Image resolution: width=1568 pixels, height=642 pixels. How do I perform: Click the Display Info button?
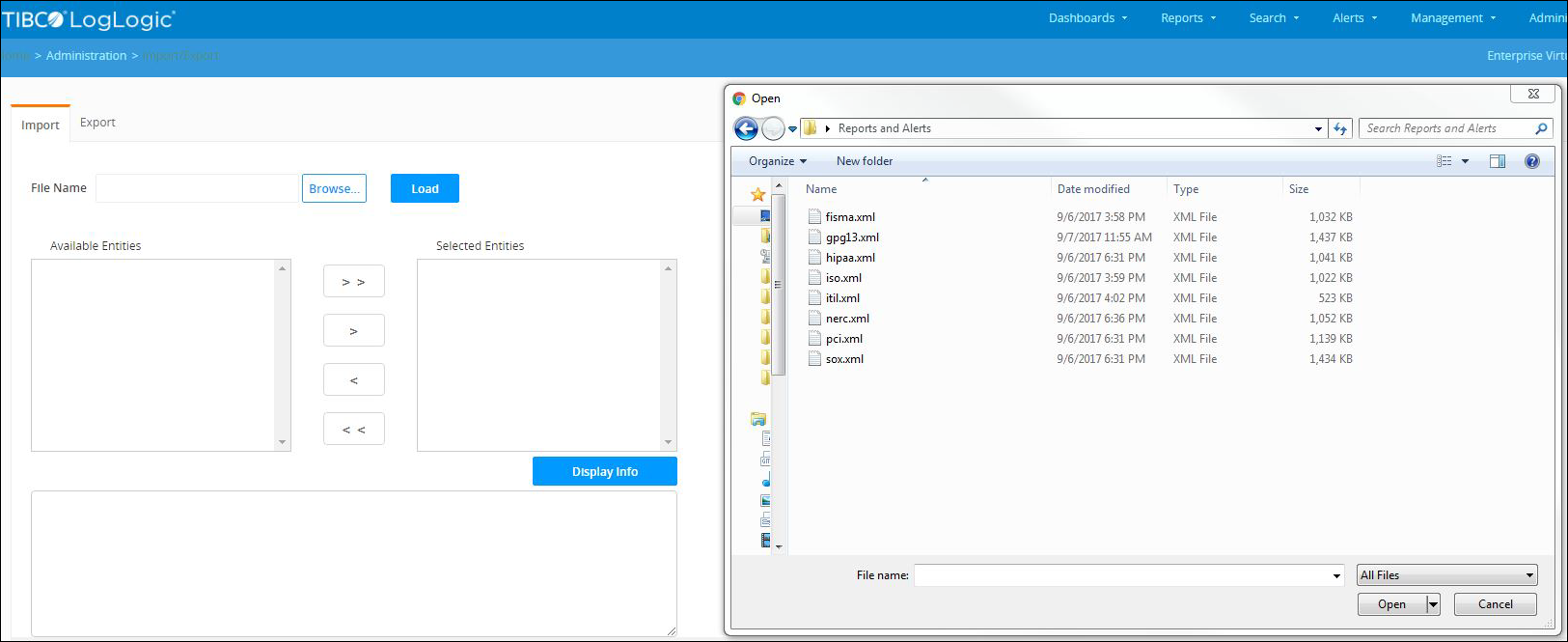(604, 471)
